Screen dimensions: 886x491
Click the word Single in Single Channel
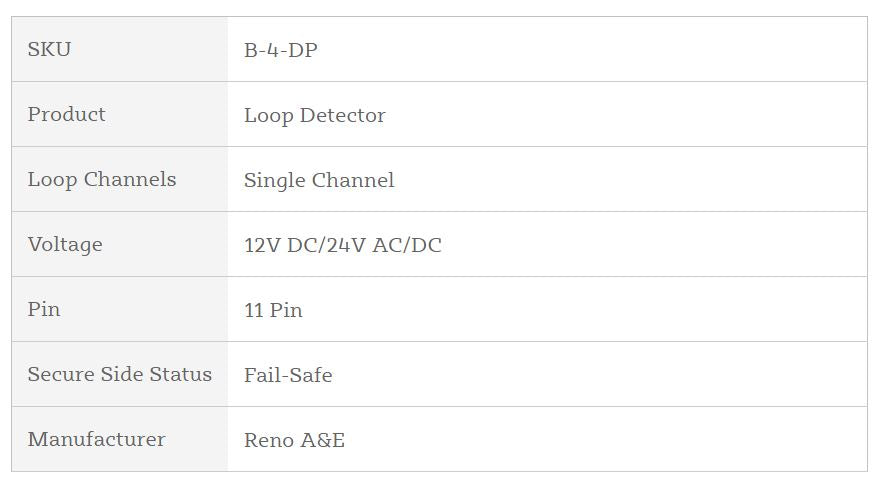tap(275, 180)
